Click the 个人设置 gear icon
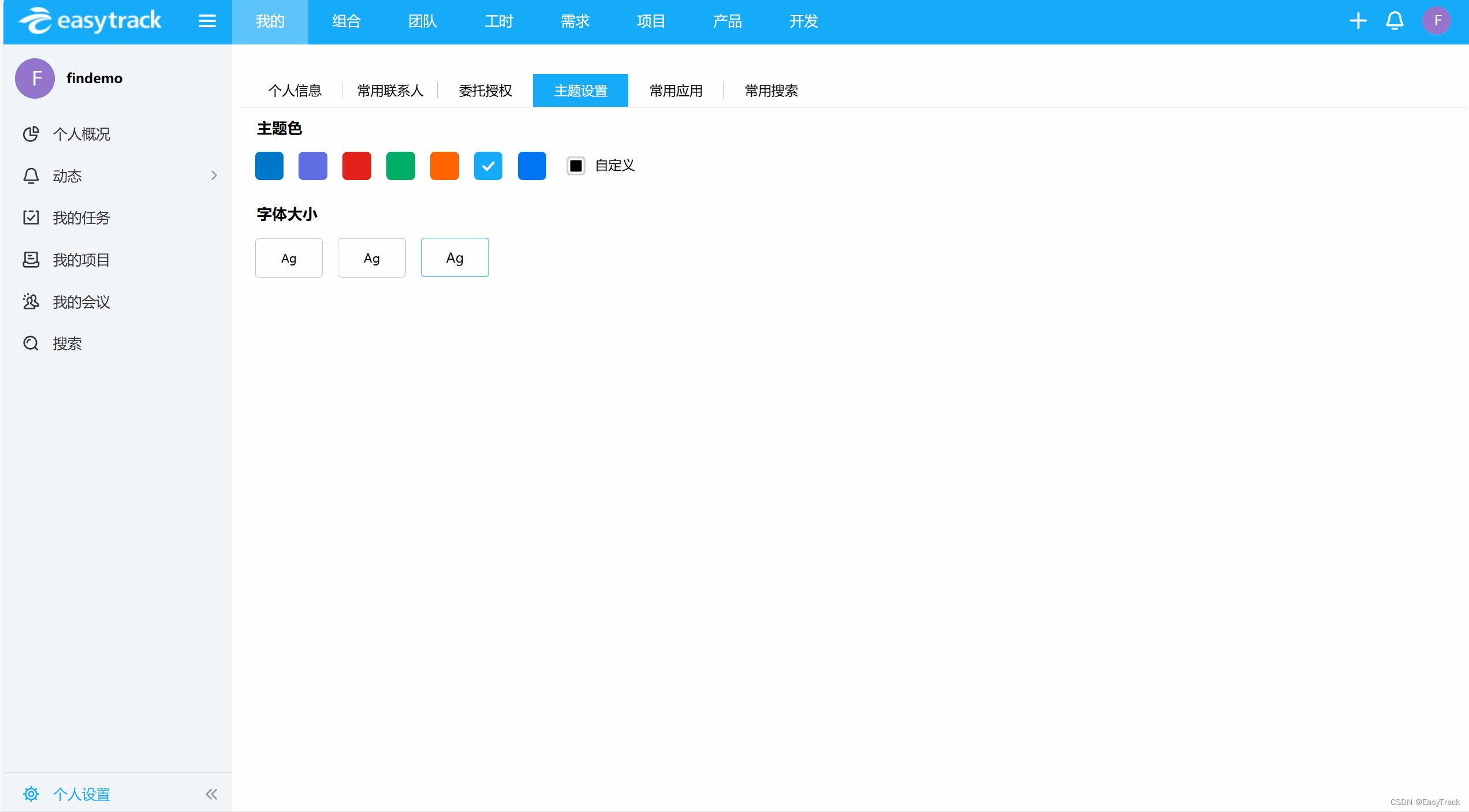 tap(31, 794)
